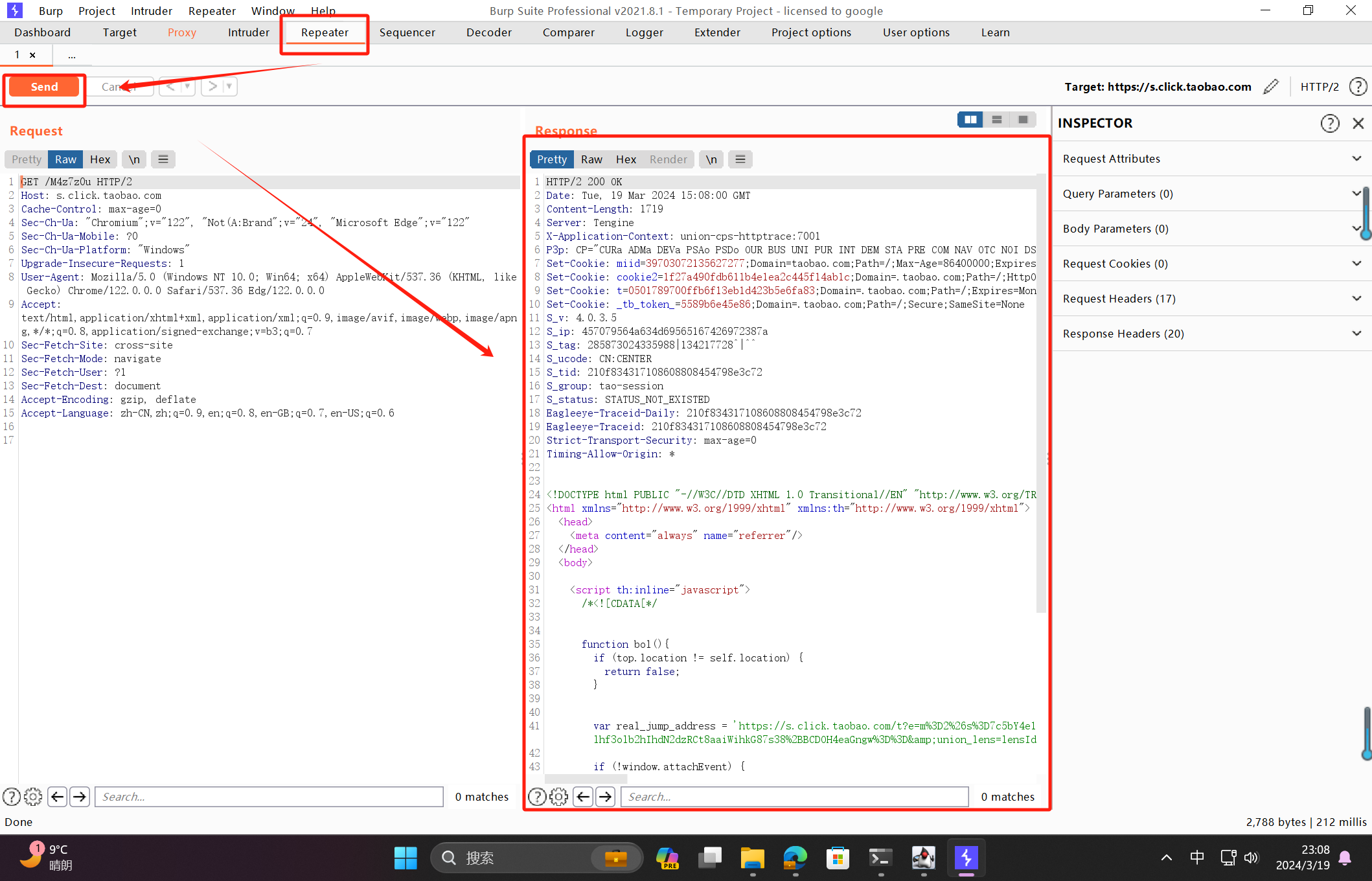Viewport: 1372px width, 881px height.
Task: Open the Intruder main tab
Action: pos(248,32)
